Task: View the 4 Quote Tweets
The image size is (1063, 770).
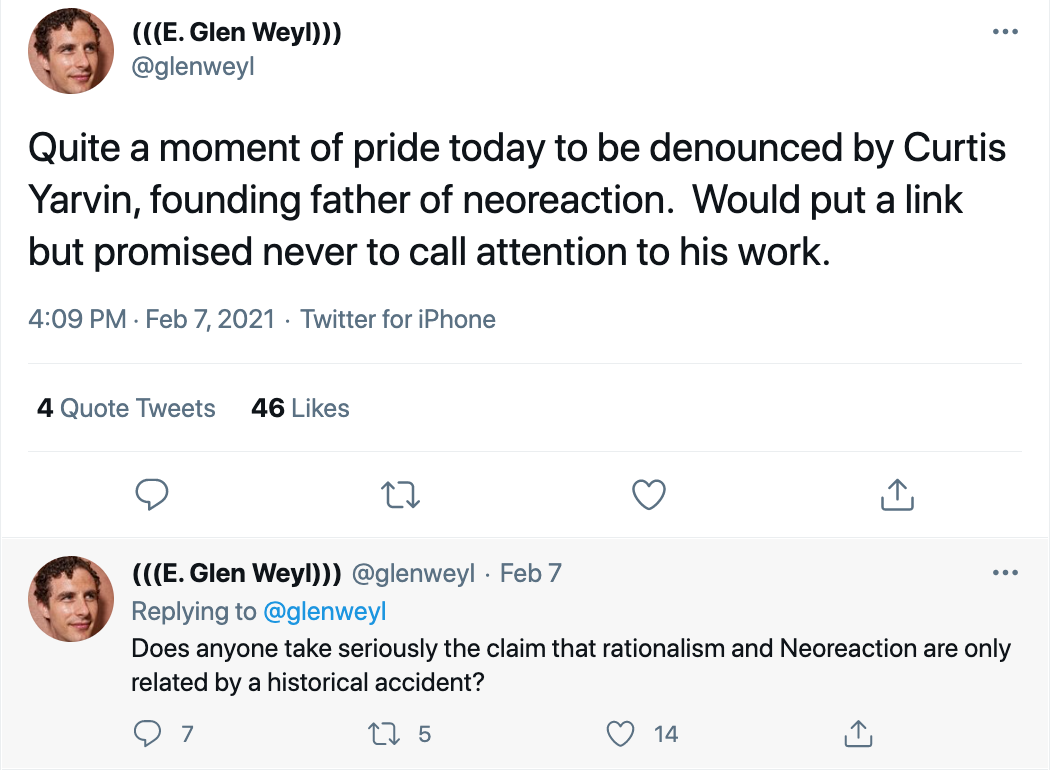Action: [x=126, y=408]
